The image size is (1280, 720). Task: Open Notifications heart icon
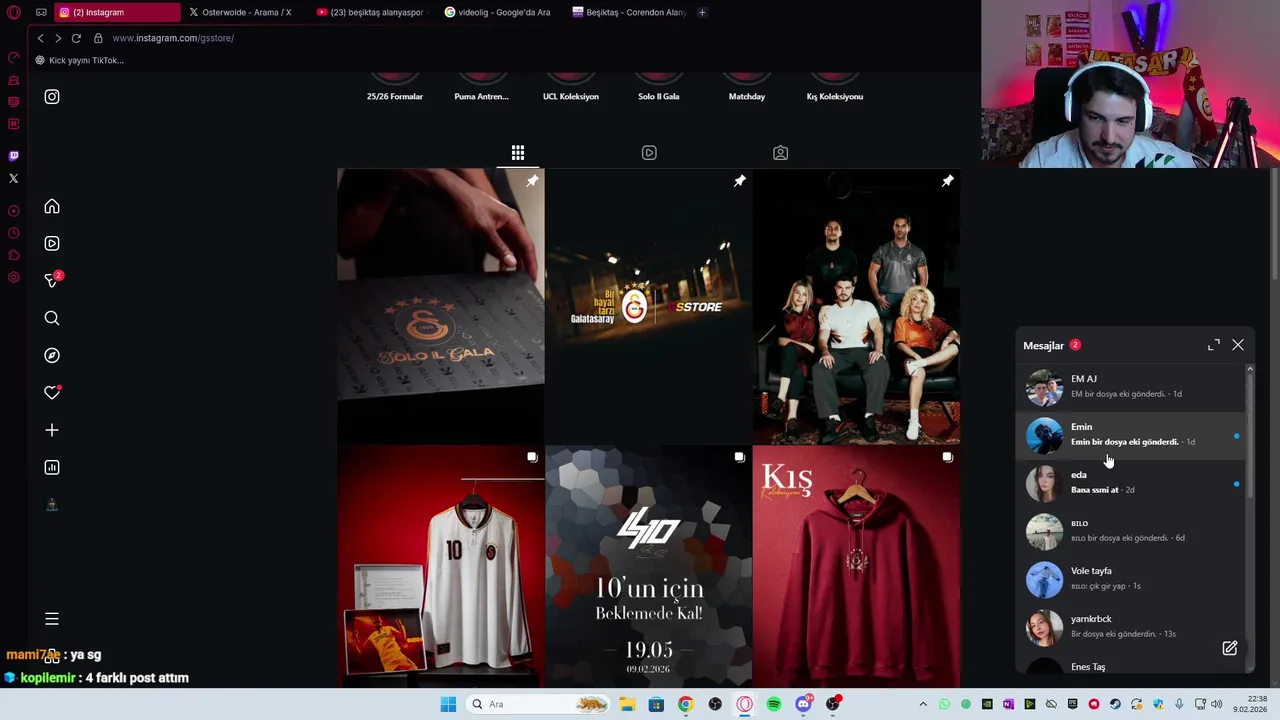pos(52,393)
